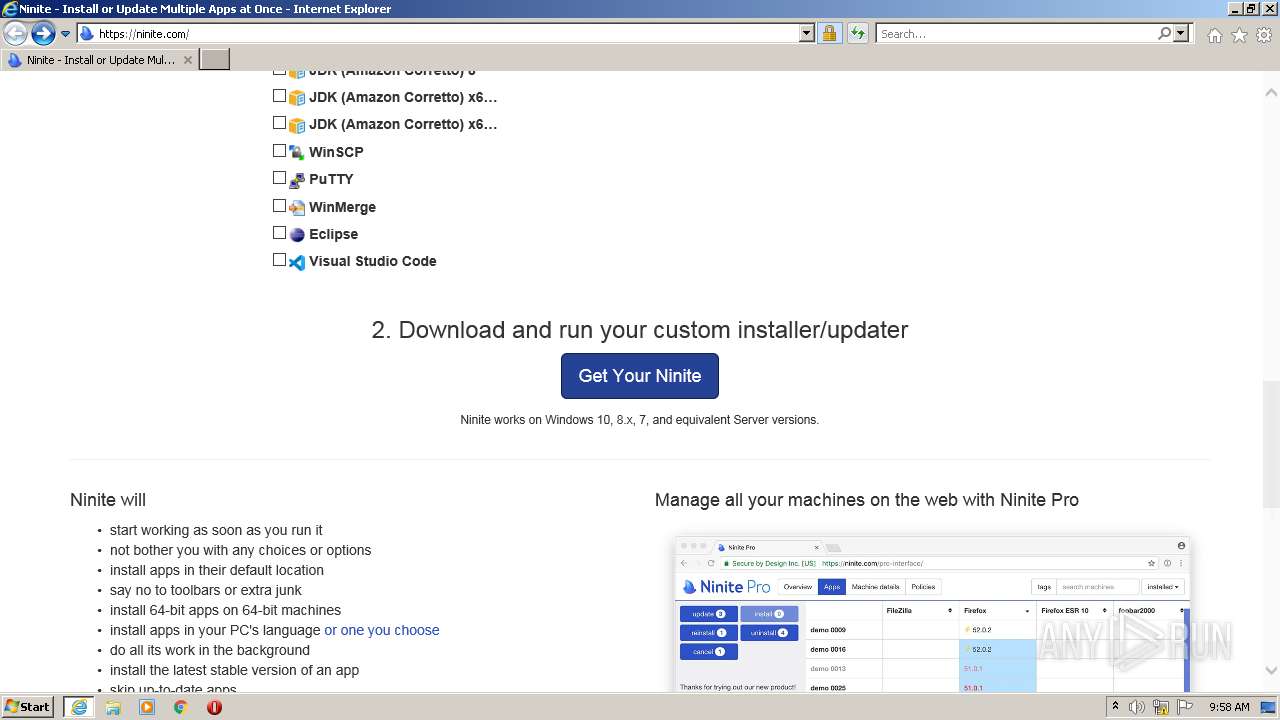Click the Visual Studio Code label
Image resolution: width=1280 pixels, height=720 pixels.
tap(373, 261)
